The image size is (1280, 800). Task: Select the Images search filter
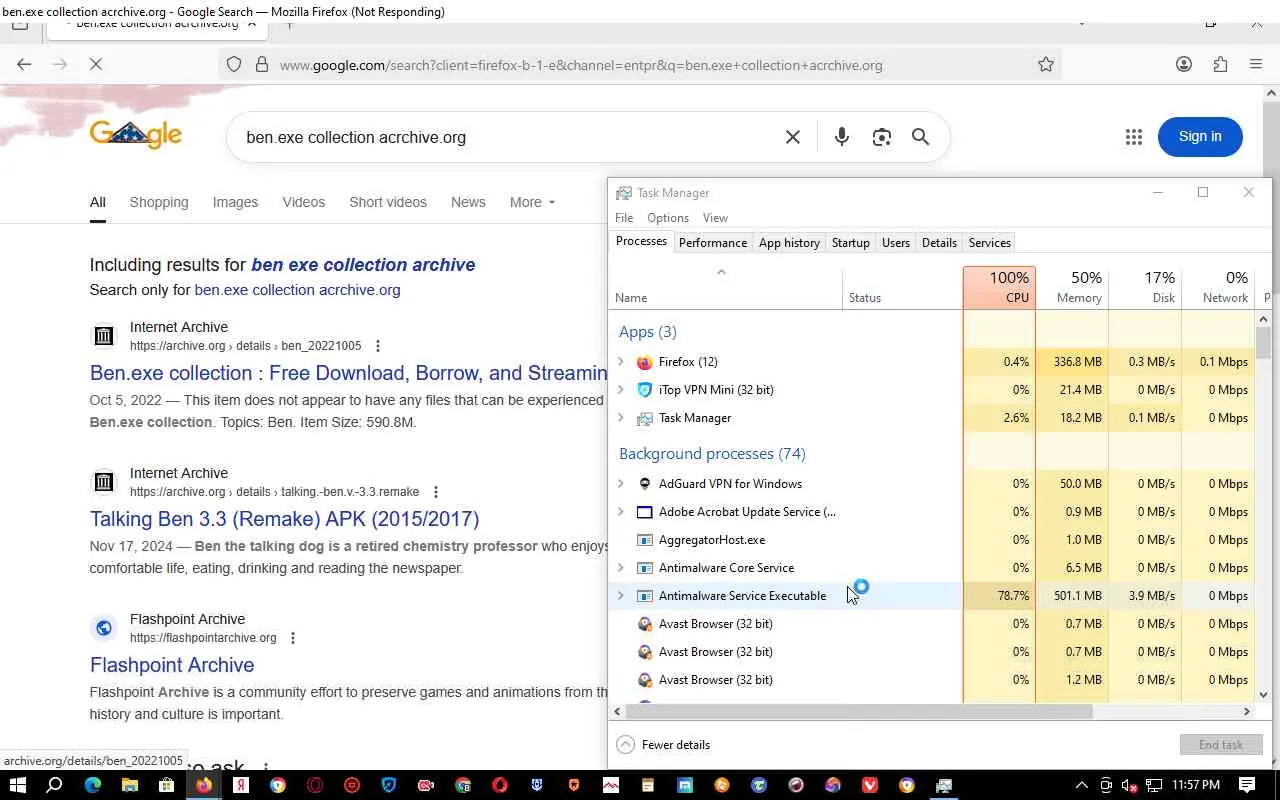(x=235, y=202)
